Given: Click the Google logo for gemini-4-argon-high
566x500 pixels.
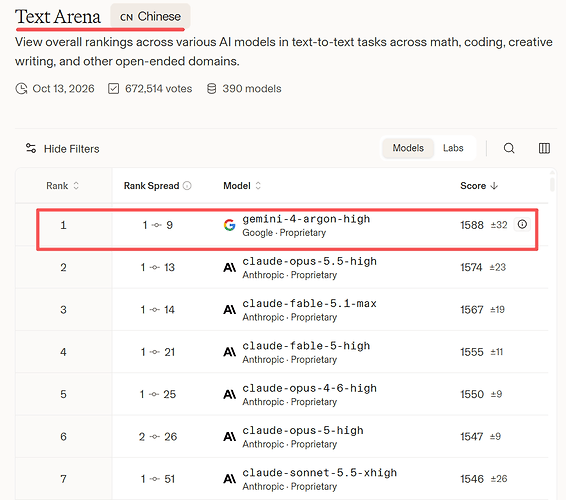Looking at the screenshot, I should [x=230, y=225].
